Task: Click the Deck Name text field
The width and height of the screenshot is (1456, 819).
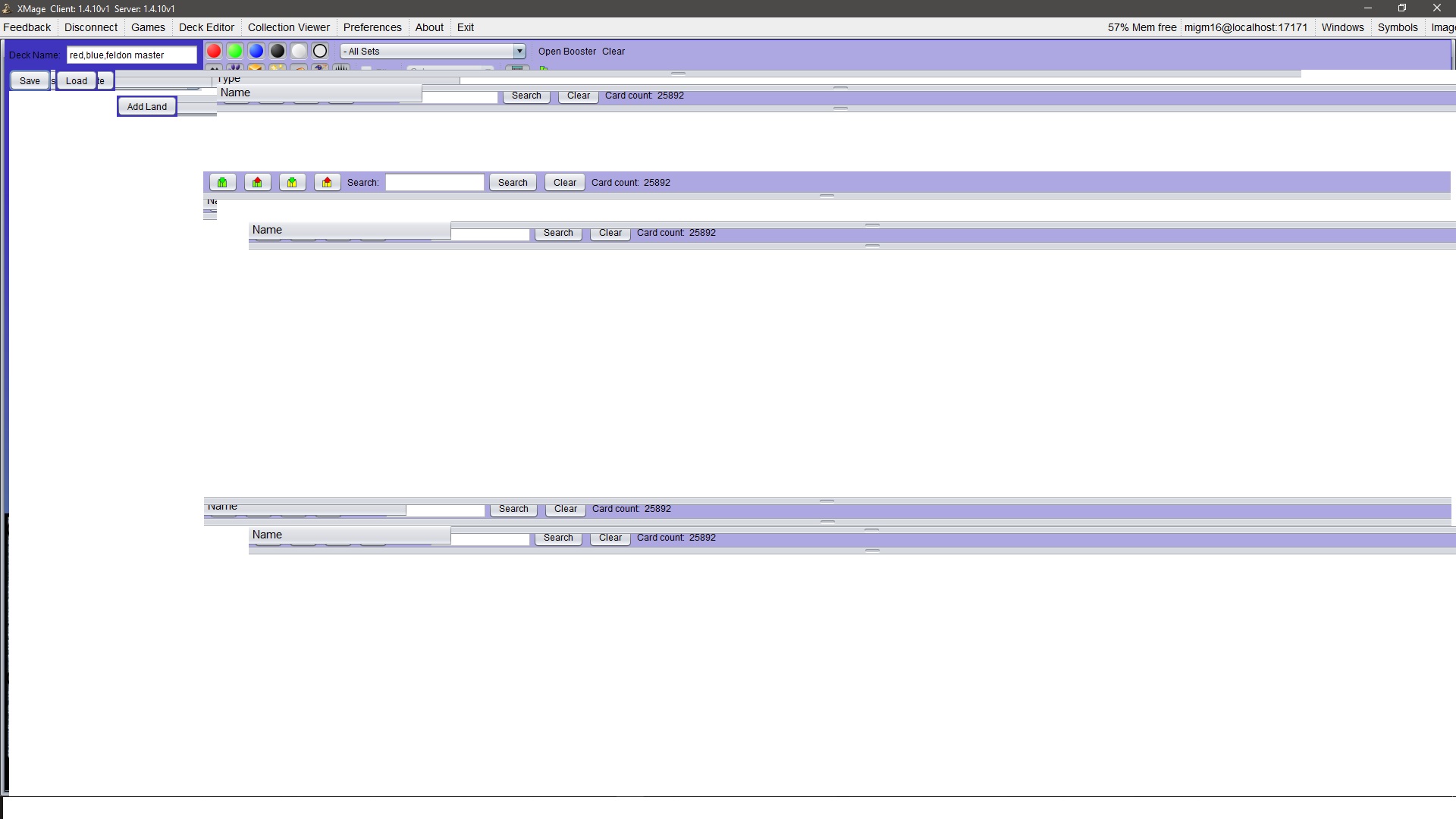Action: click(131, 55)
